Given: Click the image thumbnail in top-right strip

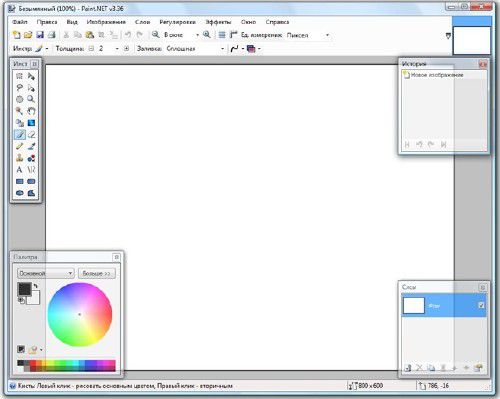Looking at the screenshot, I should (472, 40).
